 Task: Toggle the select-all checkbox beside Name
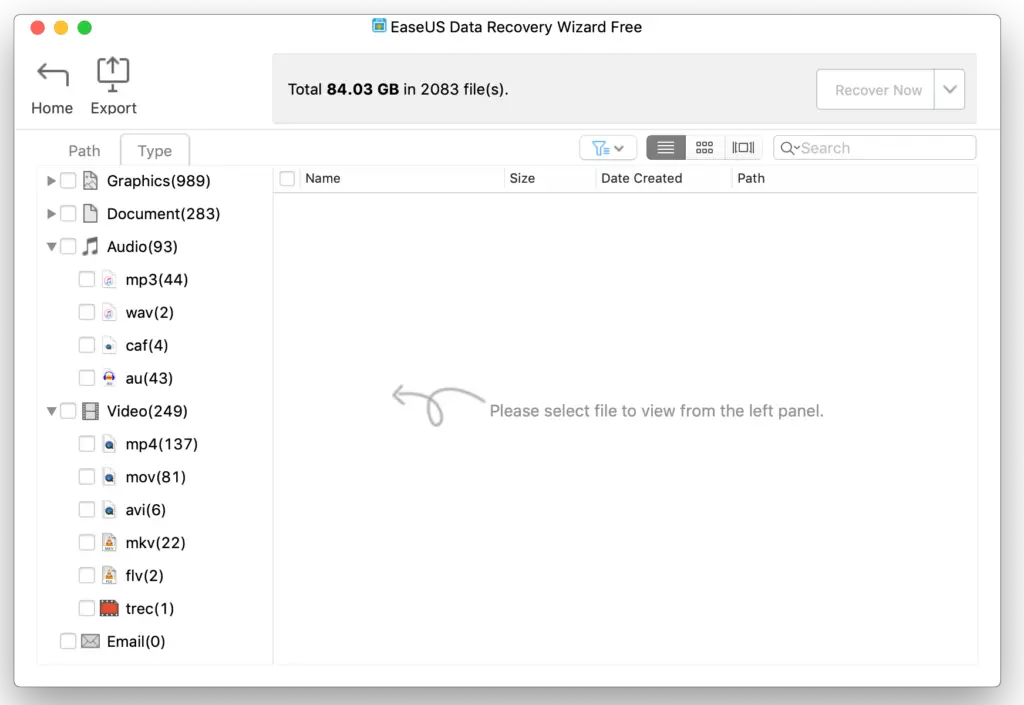tap(287, 178)
